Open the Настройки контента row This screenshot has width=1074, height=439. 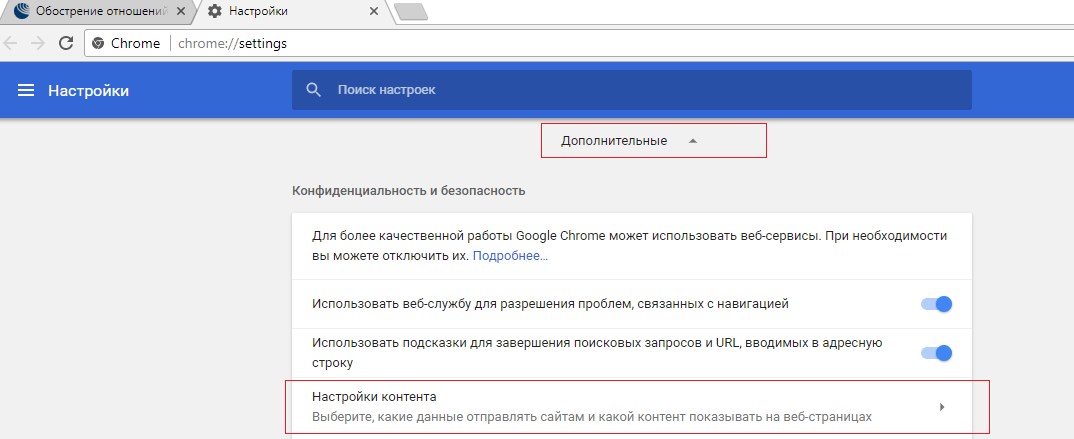click(x=600, y=406)
